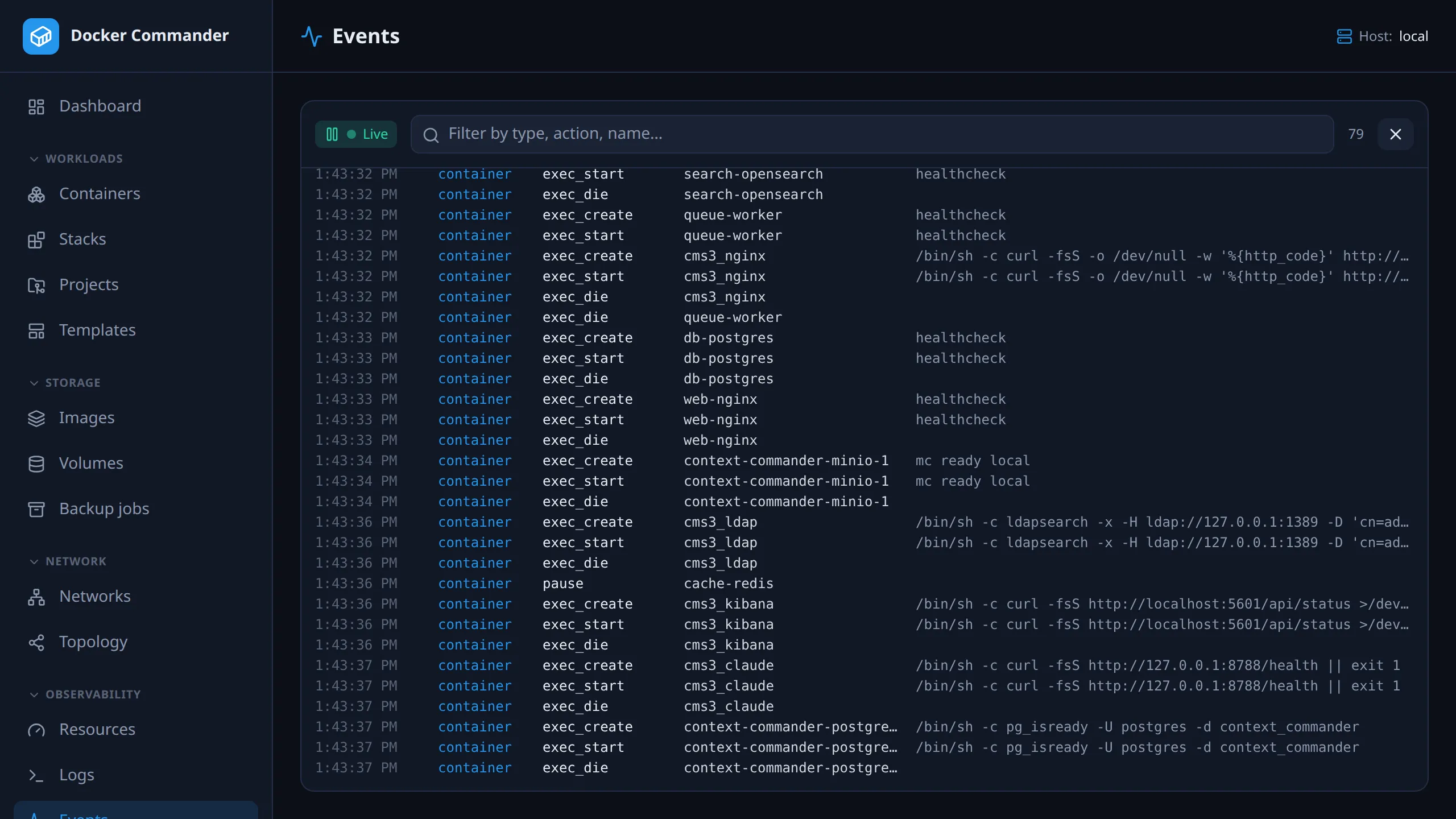Navigate to Topology view

pyautogui.click(x=136, y=642)
